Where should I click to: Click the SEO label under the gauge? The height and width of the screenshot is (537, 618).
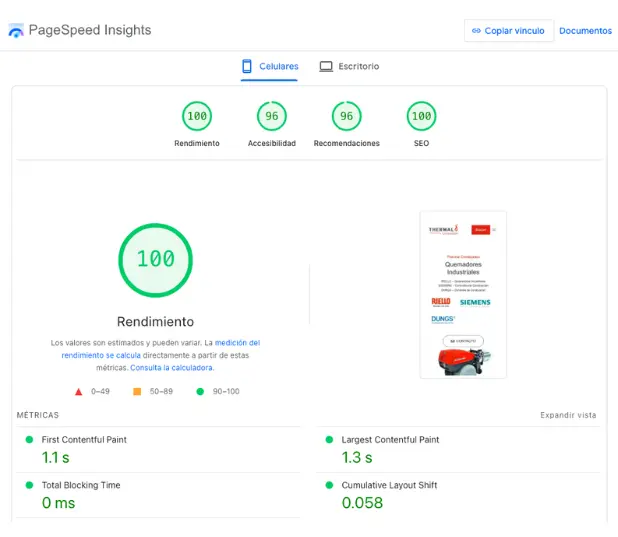tap(421, 143)
